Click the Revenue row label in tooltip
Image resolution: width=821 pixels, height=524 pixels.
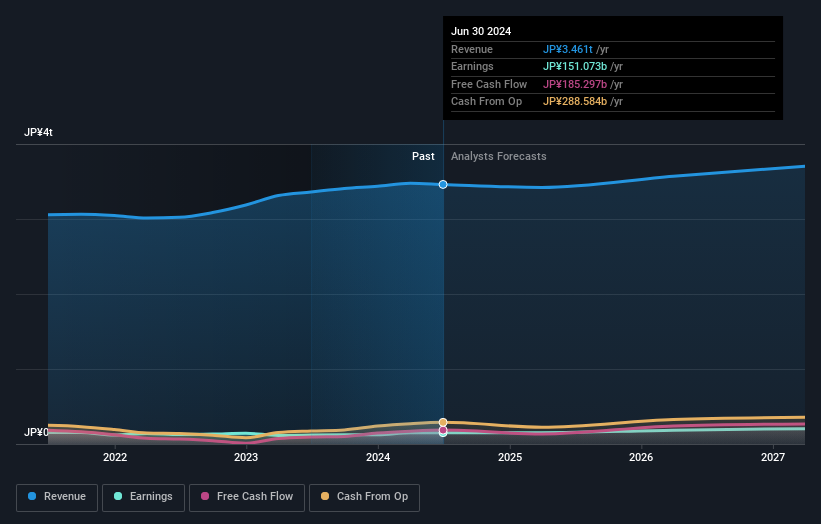coord(472,49)
